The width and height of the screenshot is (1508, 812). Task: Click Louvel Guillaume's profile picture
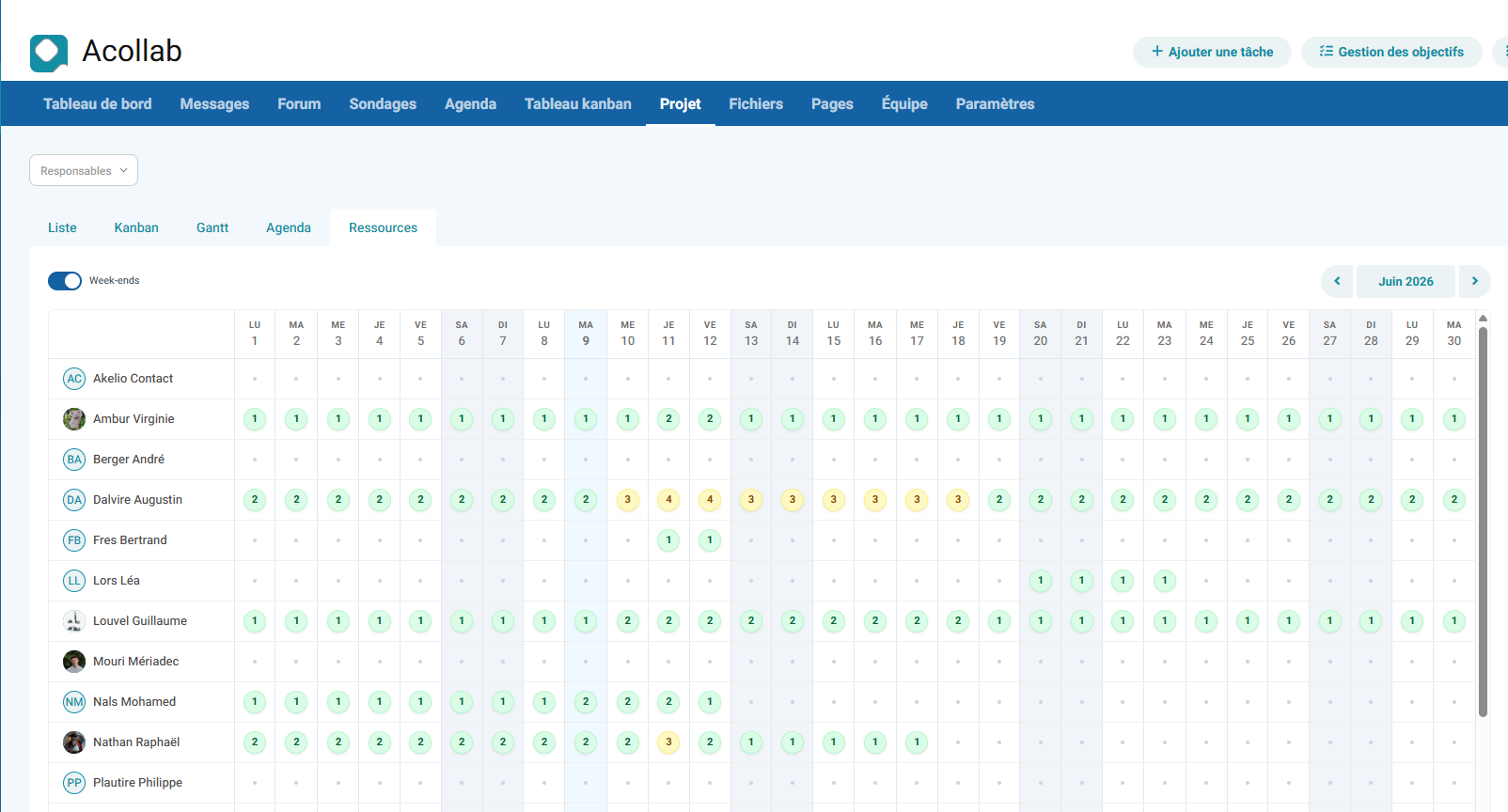pyautogui.click(x=74, y=621)
